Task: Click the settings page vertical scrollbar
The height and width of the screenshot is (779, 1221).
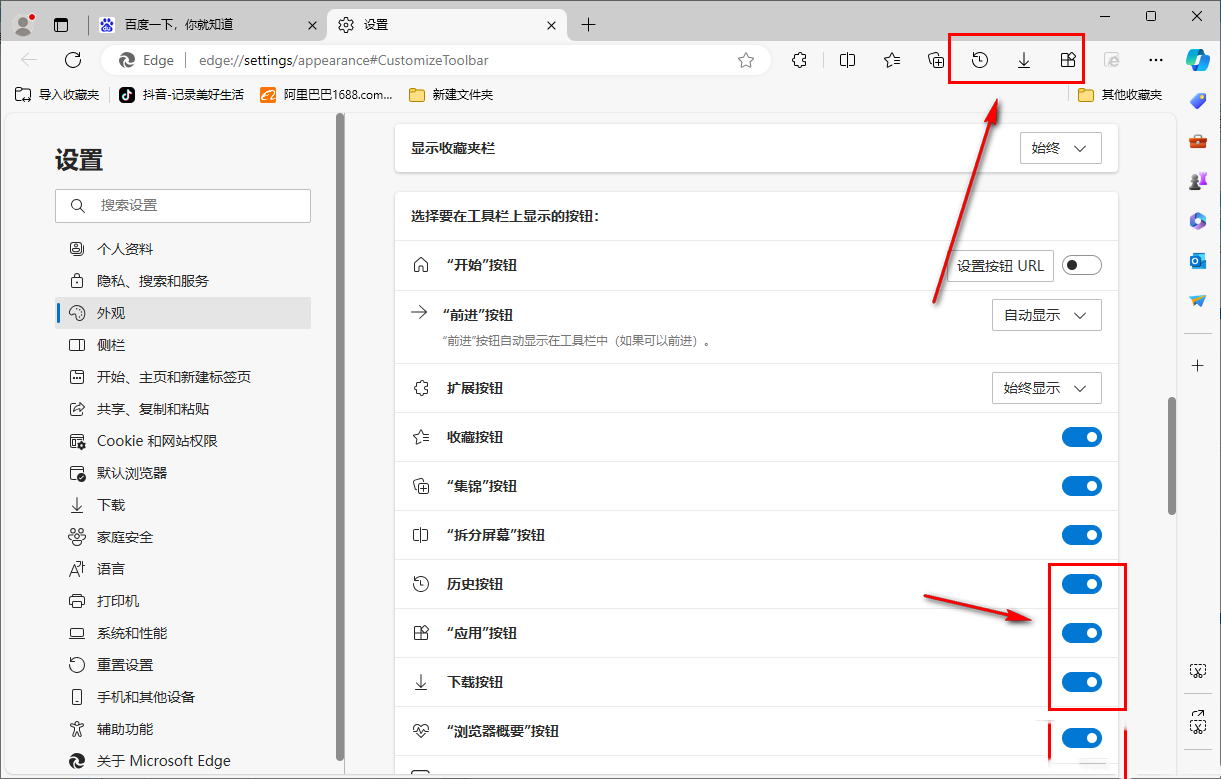Action: pyautogui.click(x=1171, y=456)
